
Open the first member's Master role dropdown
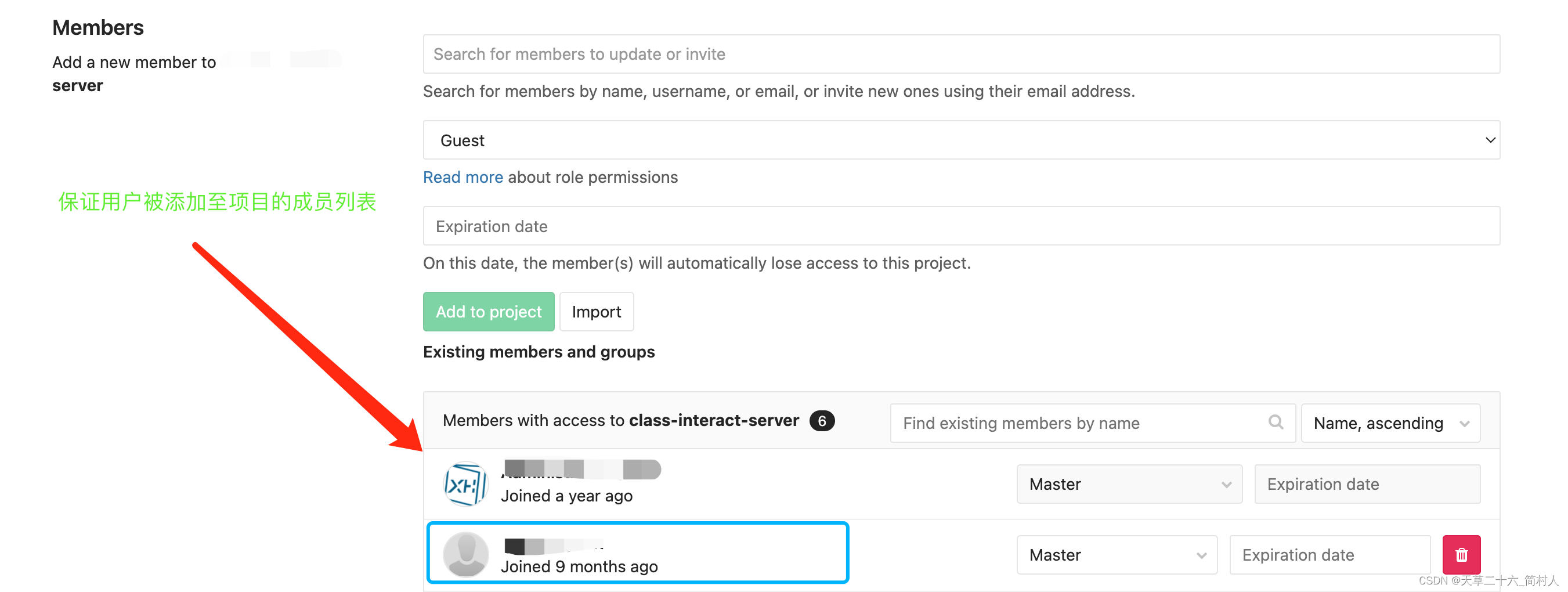(x=1129, y=483)
